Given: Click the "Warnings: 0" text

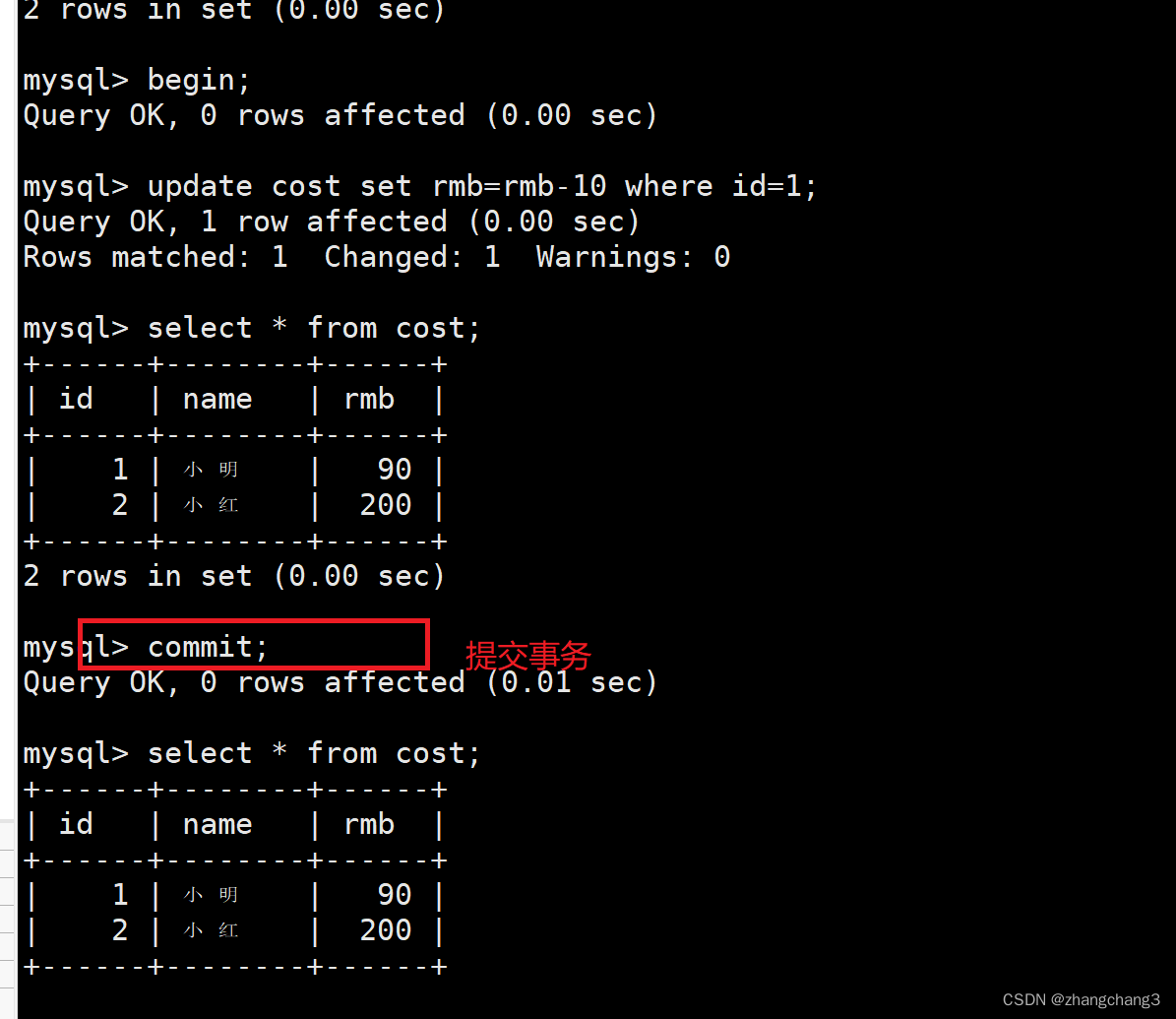Looking at the screenshot, I should coord(633,257).
